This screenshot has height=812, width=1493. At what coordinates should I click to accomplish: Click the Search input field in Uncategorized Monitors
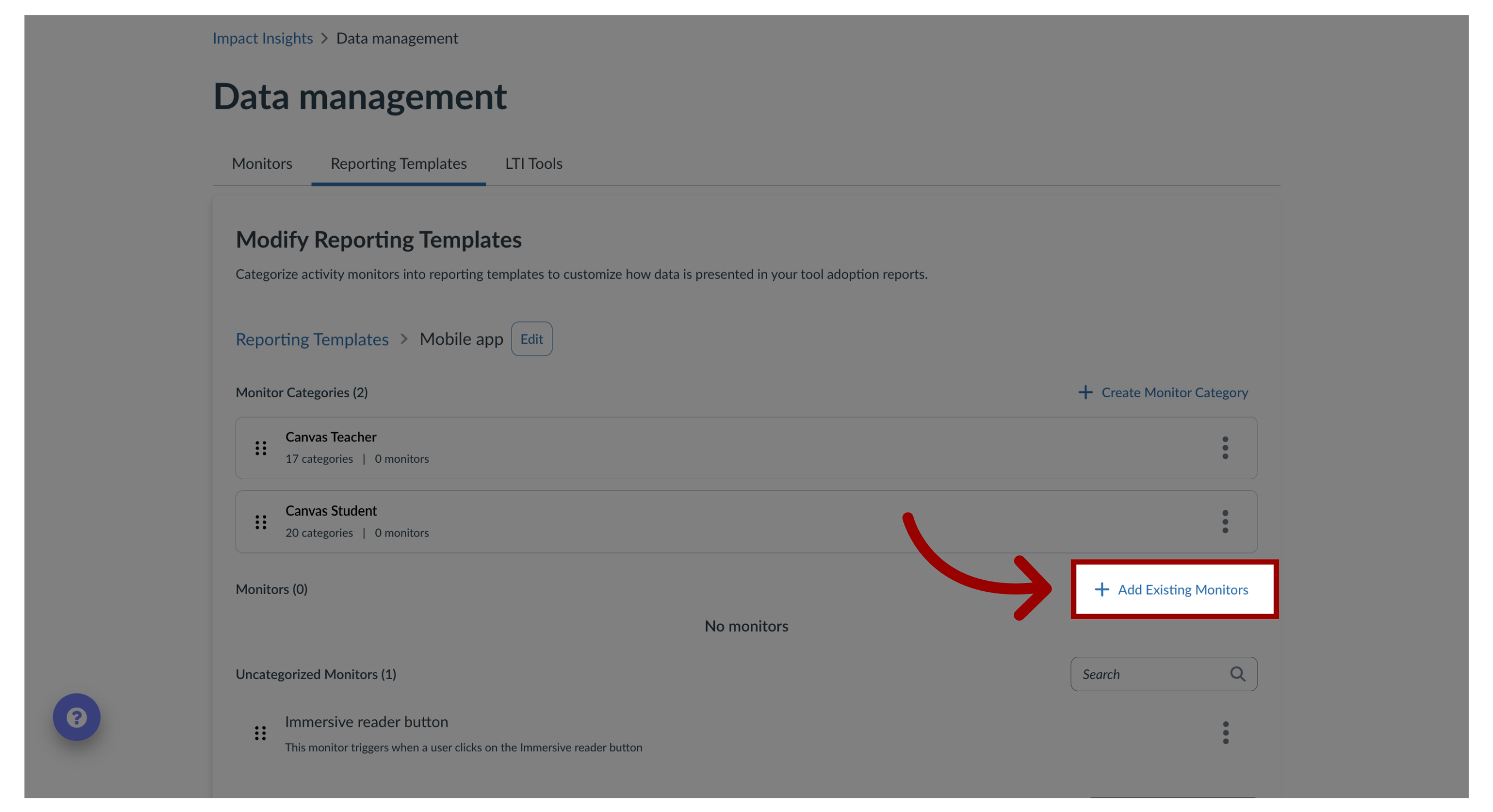[x=1163, y=673]
